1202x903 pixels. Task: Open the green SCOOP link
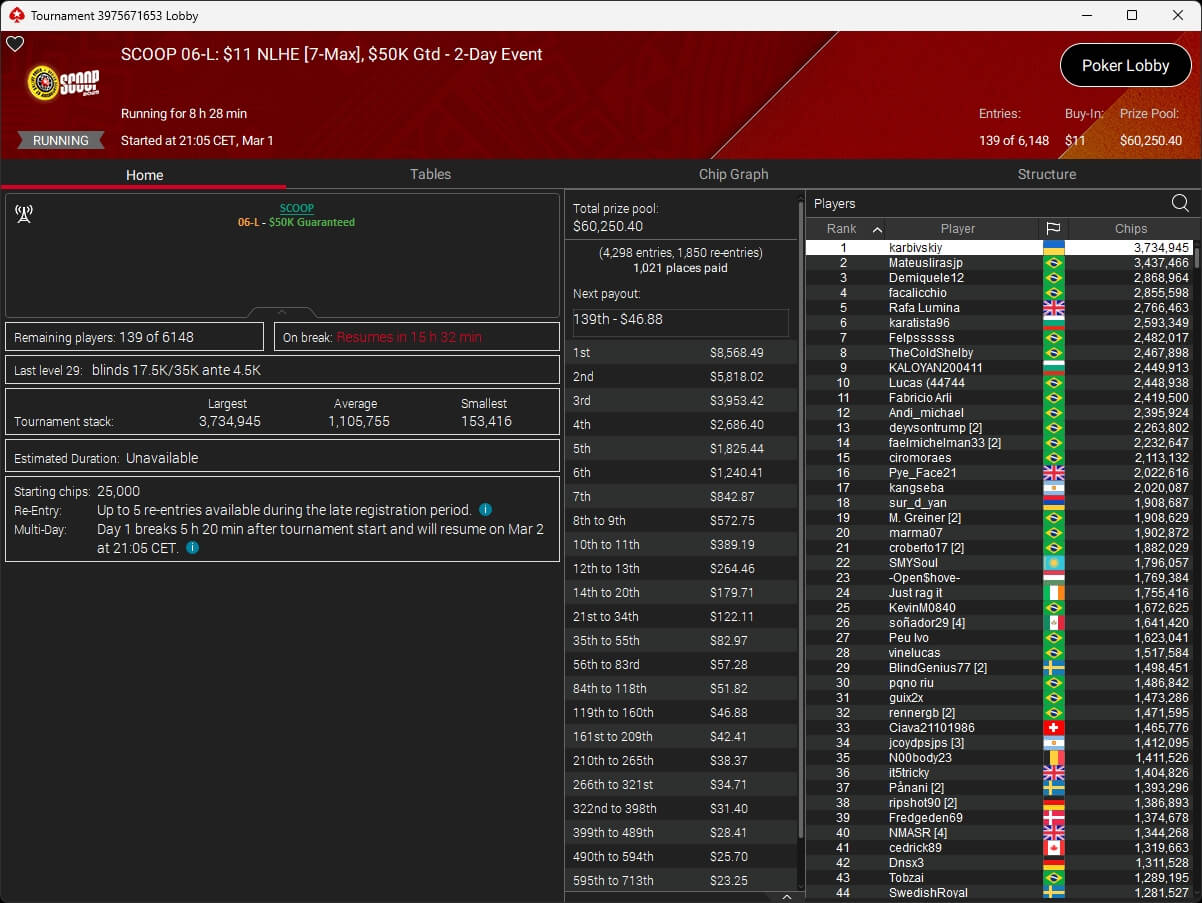click(296, 208)
